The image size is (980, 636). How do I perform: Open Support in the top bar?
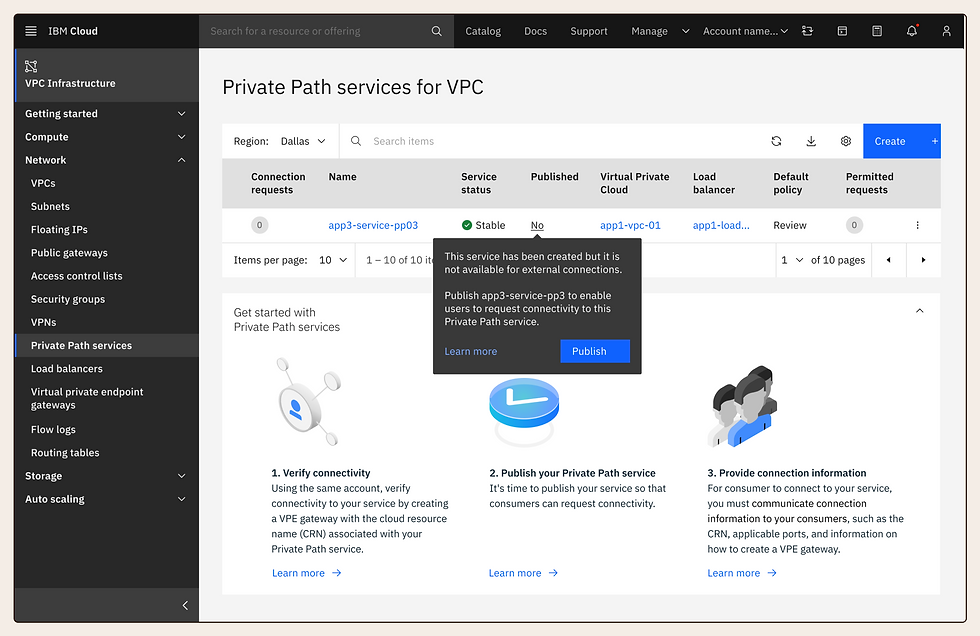tap(589, 31)
